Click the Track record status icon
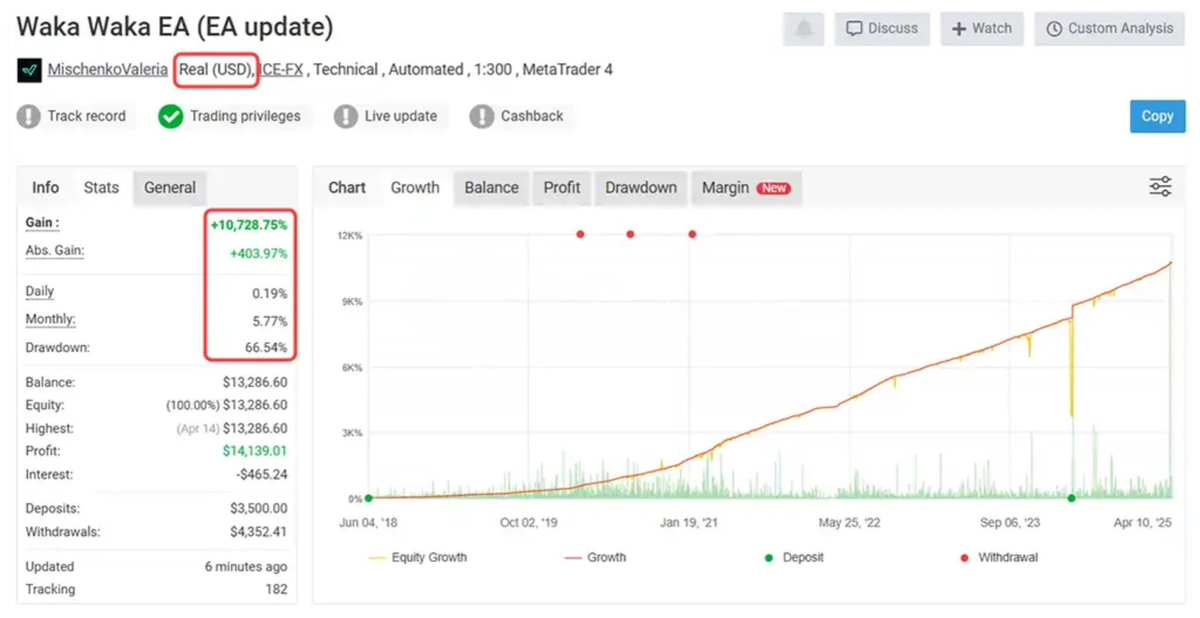 tap(28, 116)
